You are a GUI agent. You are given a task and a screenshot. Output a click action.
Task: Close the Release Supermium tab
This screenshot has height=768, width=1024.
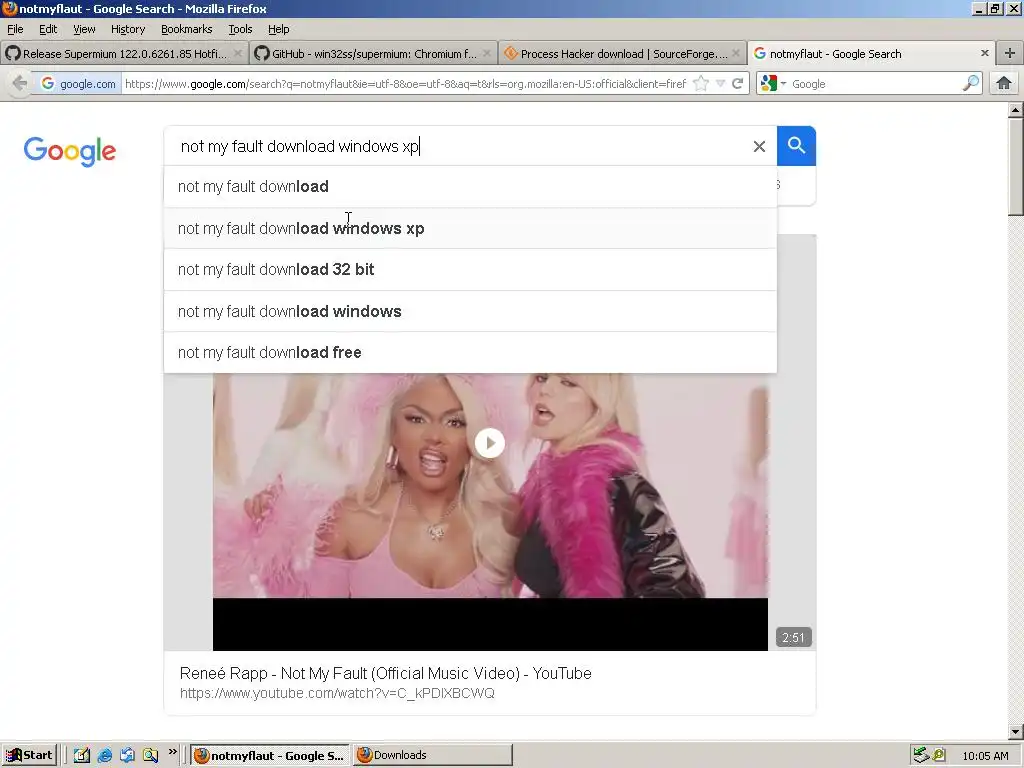238,54
